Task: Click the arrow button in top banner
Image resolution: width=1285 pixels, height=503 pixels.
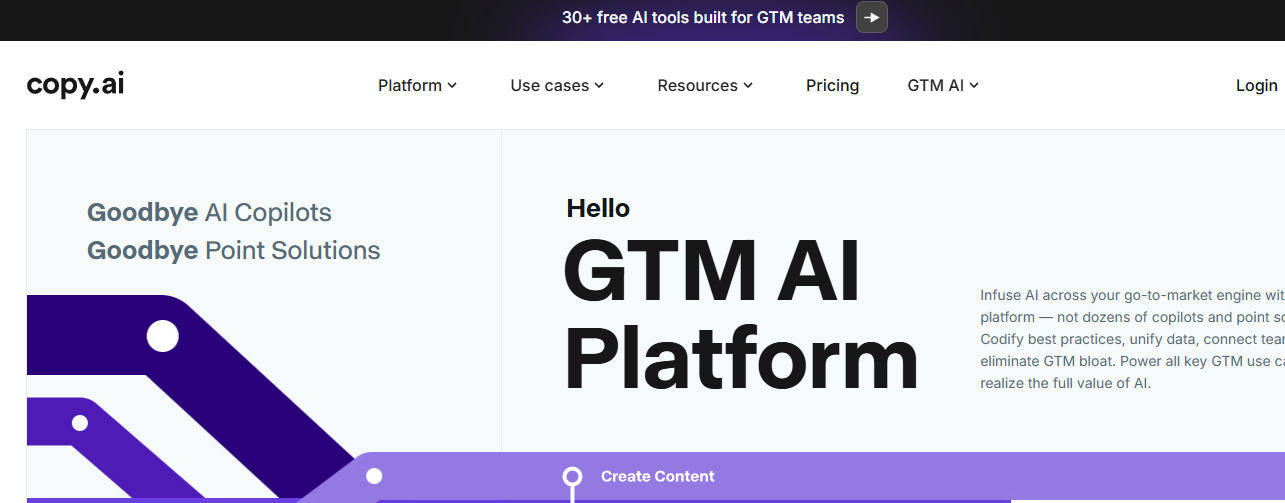Action: pyautogui.click(x=872, y=17)
